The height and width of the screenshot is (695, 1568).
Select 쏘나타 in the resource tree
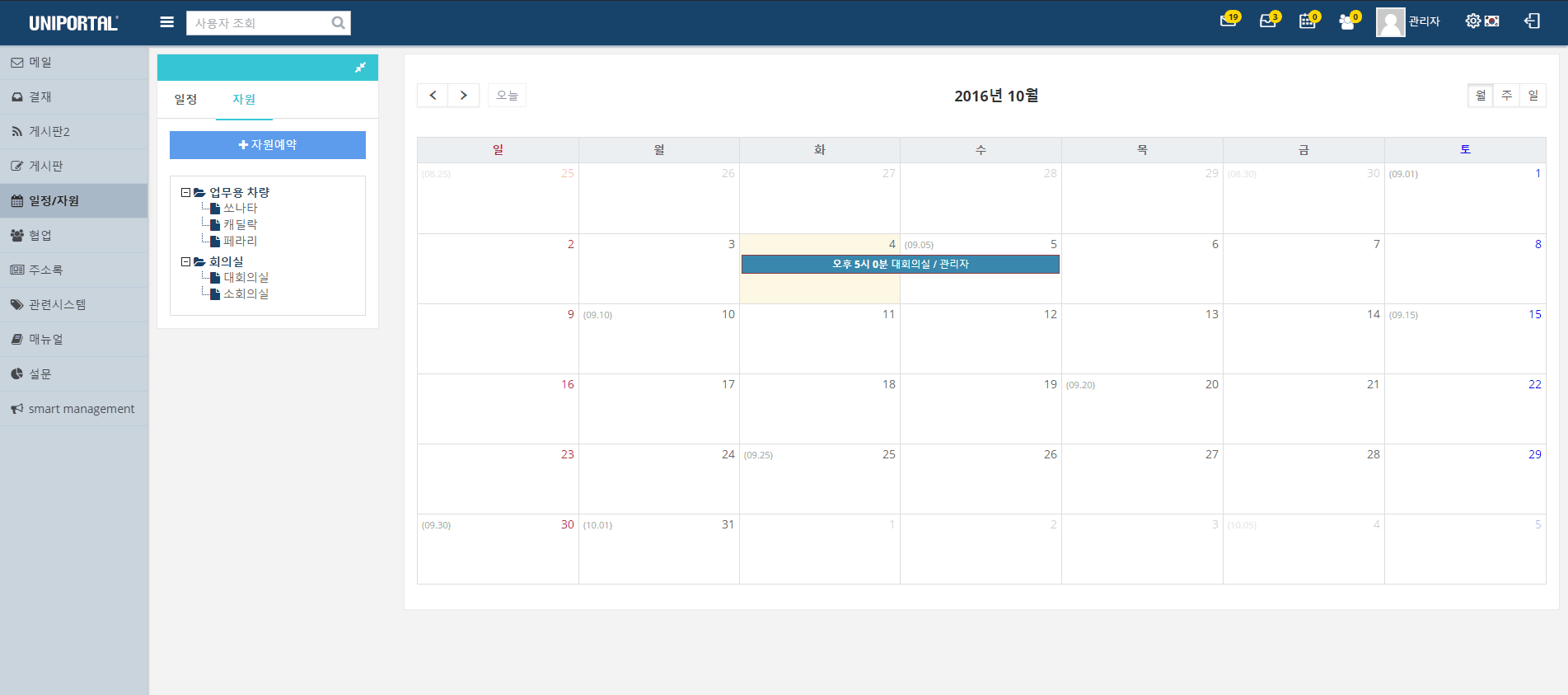tap(240, 209)
